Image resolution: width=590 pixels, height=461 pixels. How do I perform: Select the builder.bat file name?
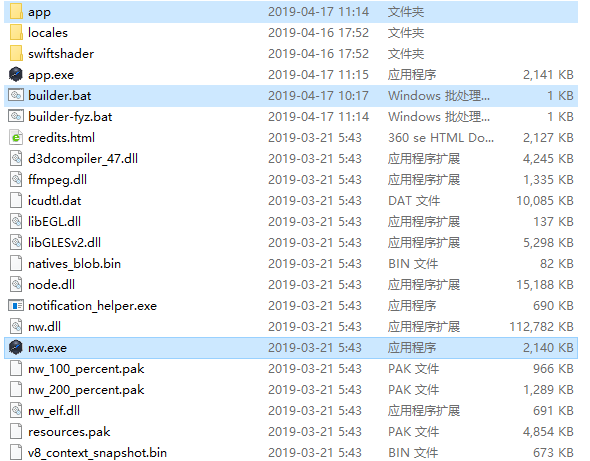pyautogui.click(x=59, y=95)
